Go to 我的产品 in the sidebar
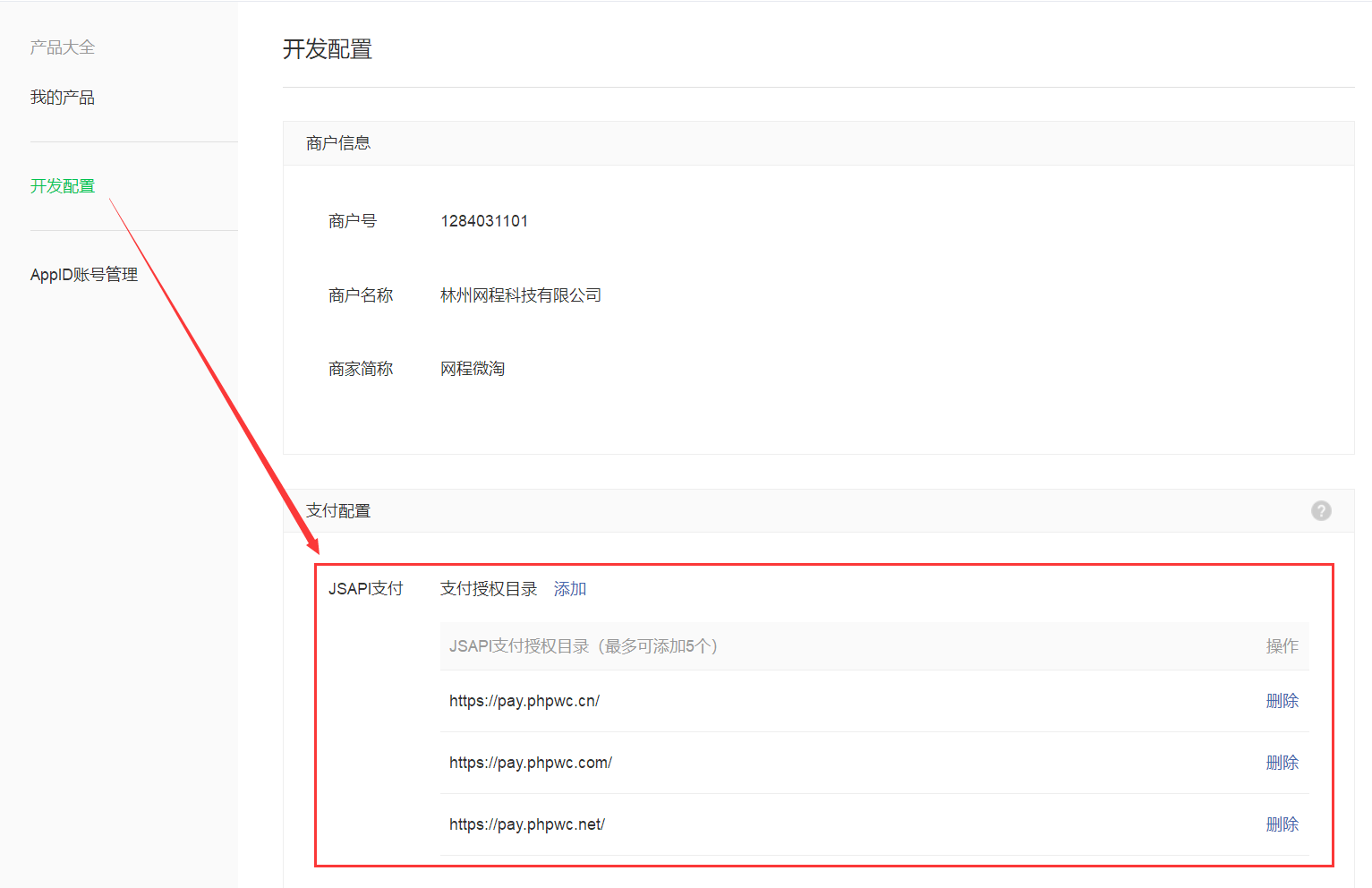Image resolution: width=1372 pixels, height=888 pixels. click(63, 98)
